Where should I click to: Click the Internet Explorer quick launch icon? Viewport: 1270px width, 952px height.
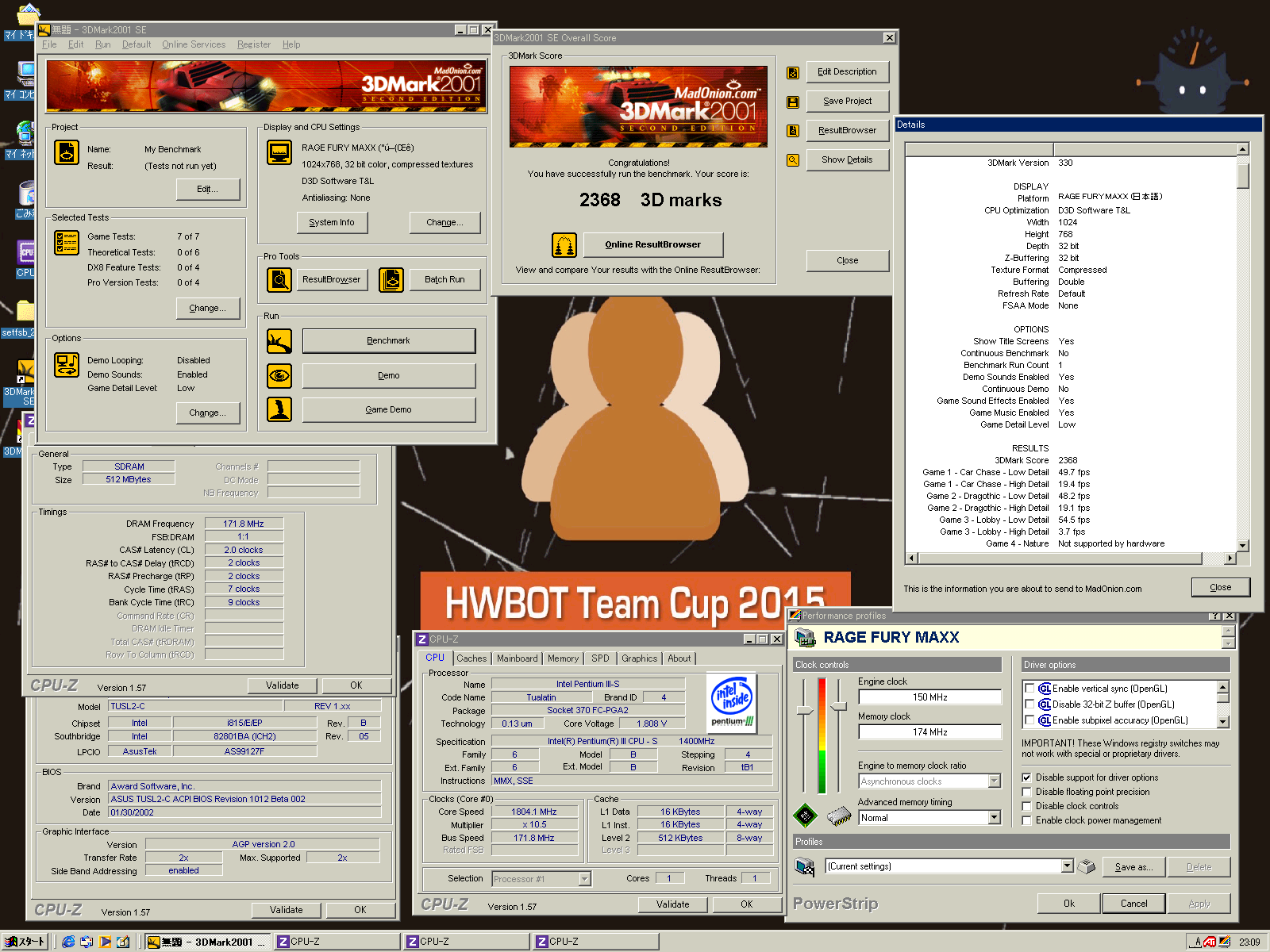click(x=69, y=942)
